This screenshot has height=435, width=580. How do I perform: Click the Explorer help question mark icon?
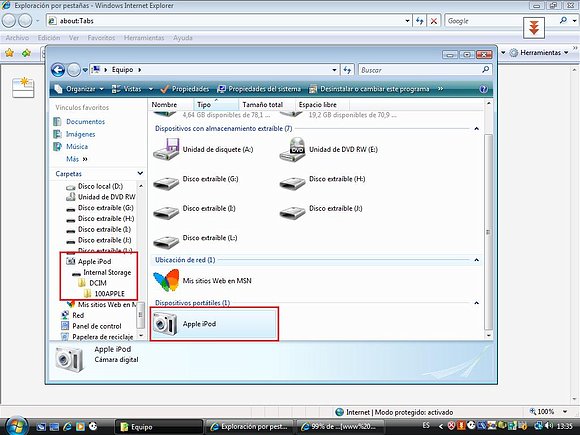483,89
